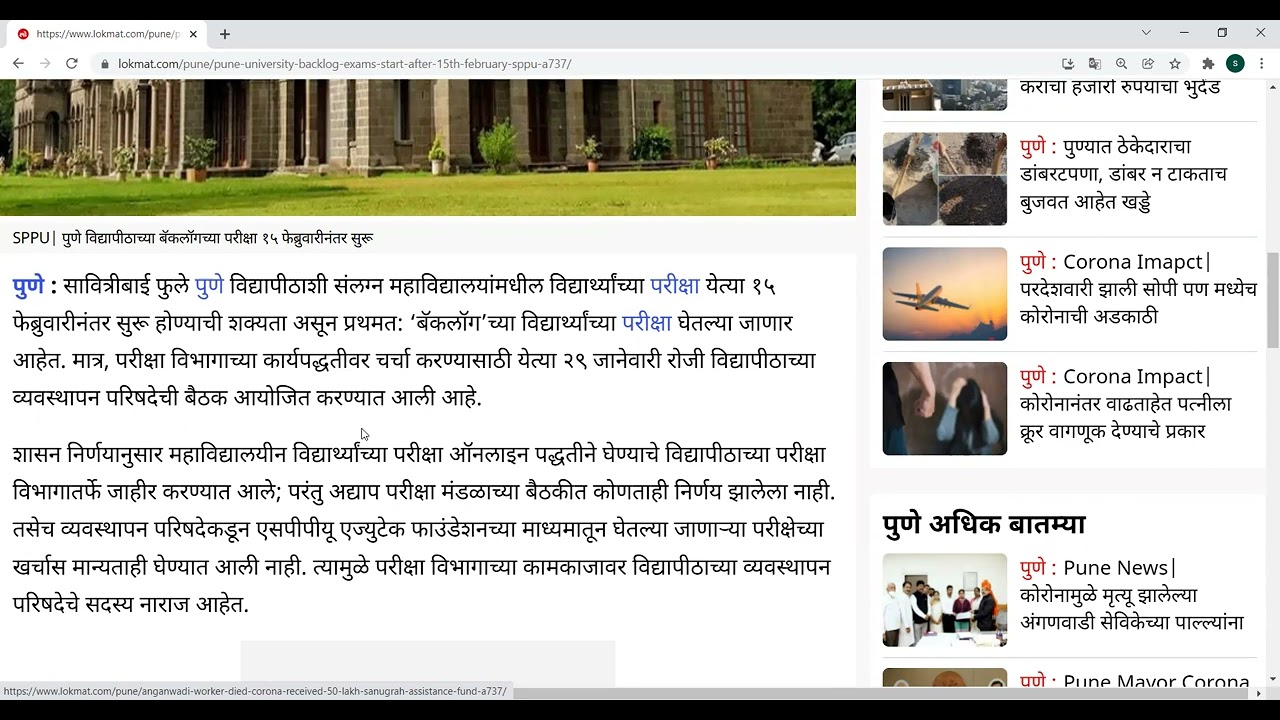Click the address bar URL
Image resolution: width=1280 pixels, height=720 pixels.
344,64
